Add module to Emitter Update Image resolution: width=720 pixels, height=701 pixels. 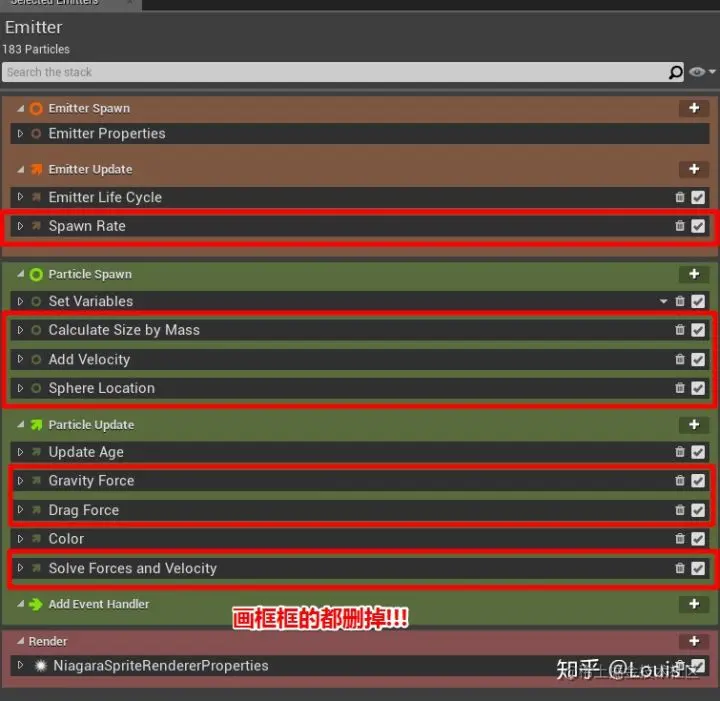pyautogui.click(x=694, y=169)
